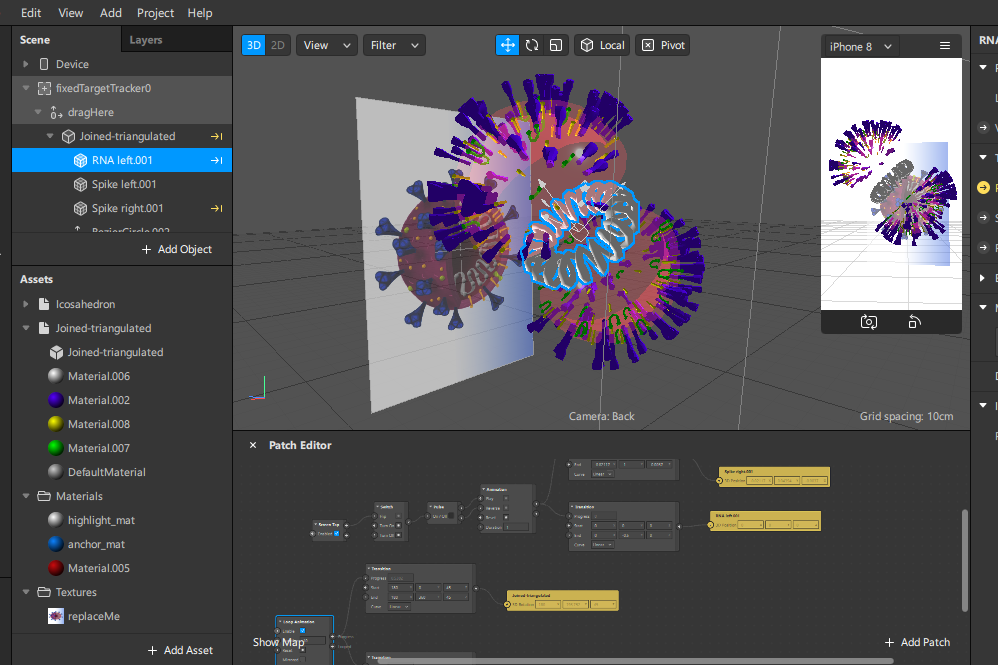The height and width of the screenshot is (665, 998).
Task: Click patch arrow beside Joined-triangulated object
Action: point(216,136)
